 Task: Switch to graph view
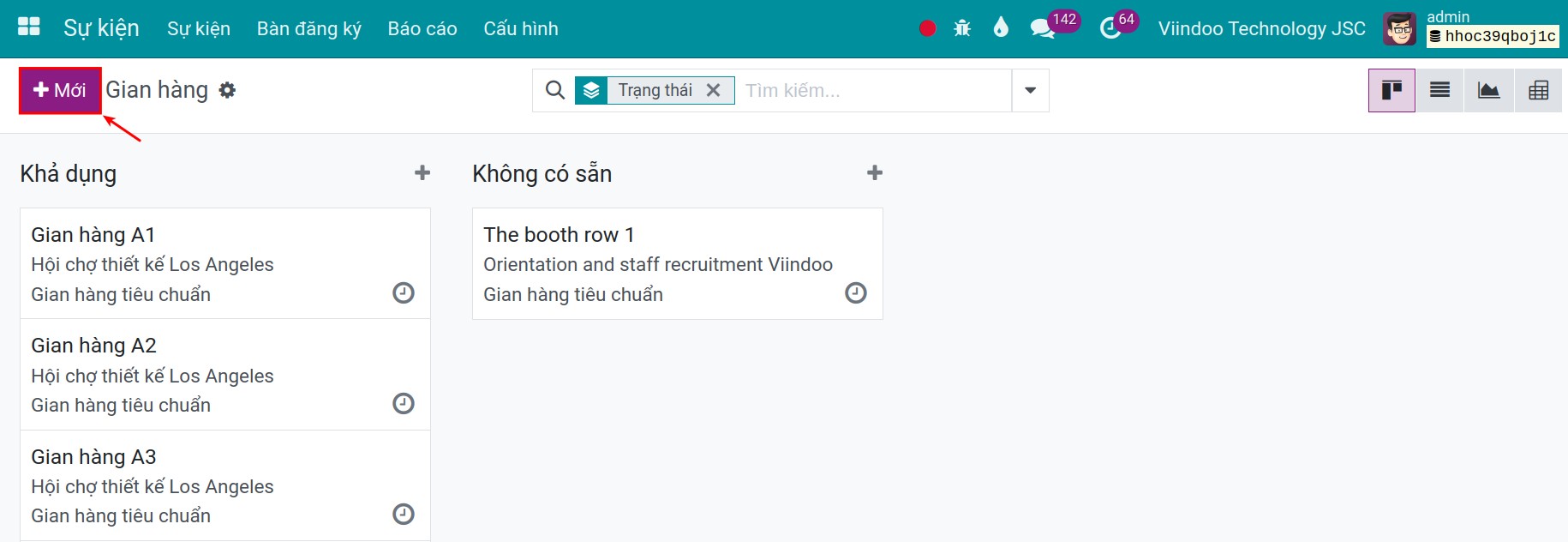coord(1489,90)
